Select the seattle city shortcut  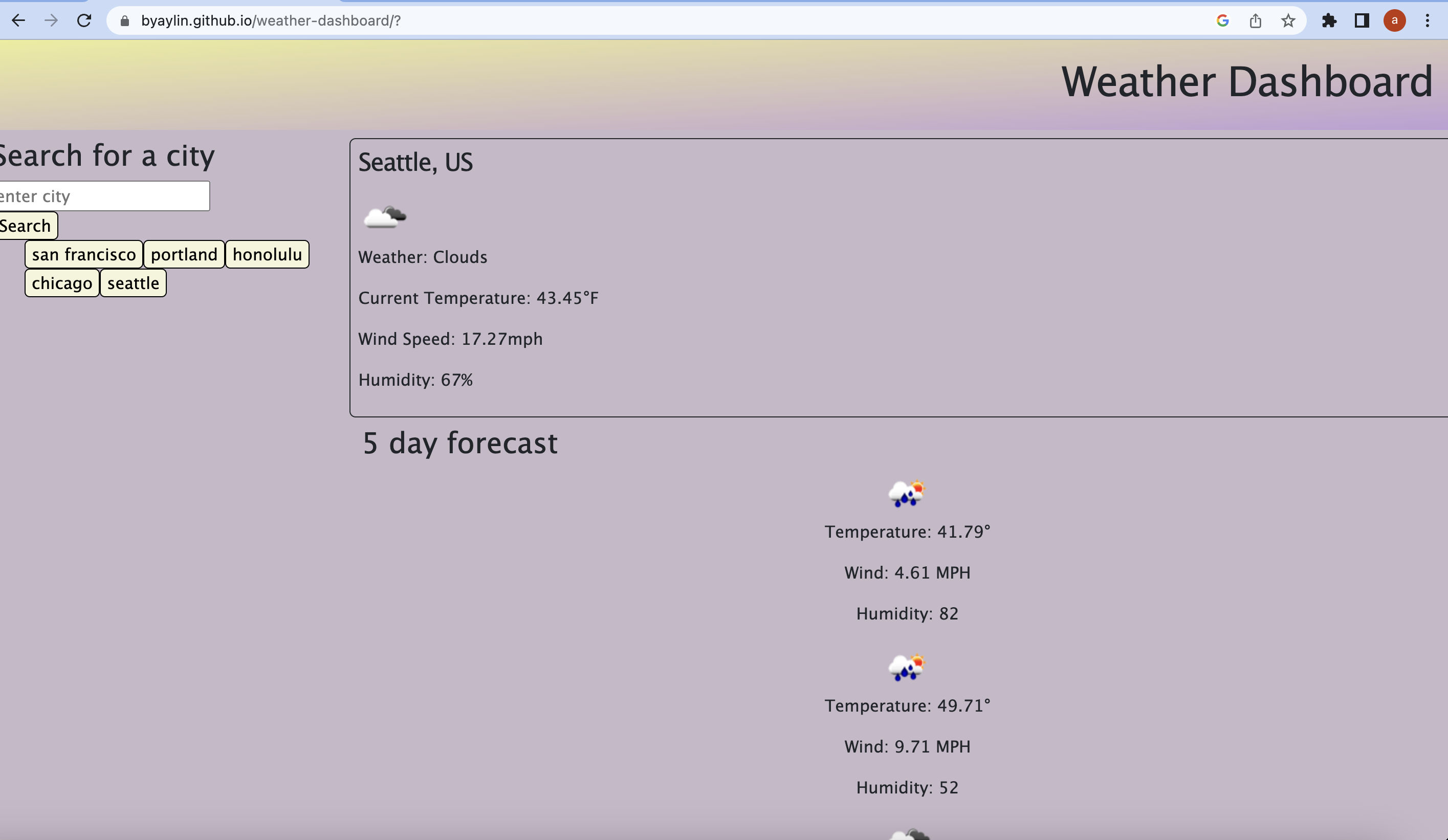(133, 283)
